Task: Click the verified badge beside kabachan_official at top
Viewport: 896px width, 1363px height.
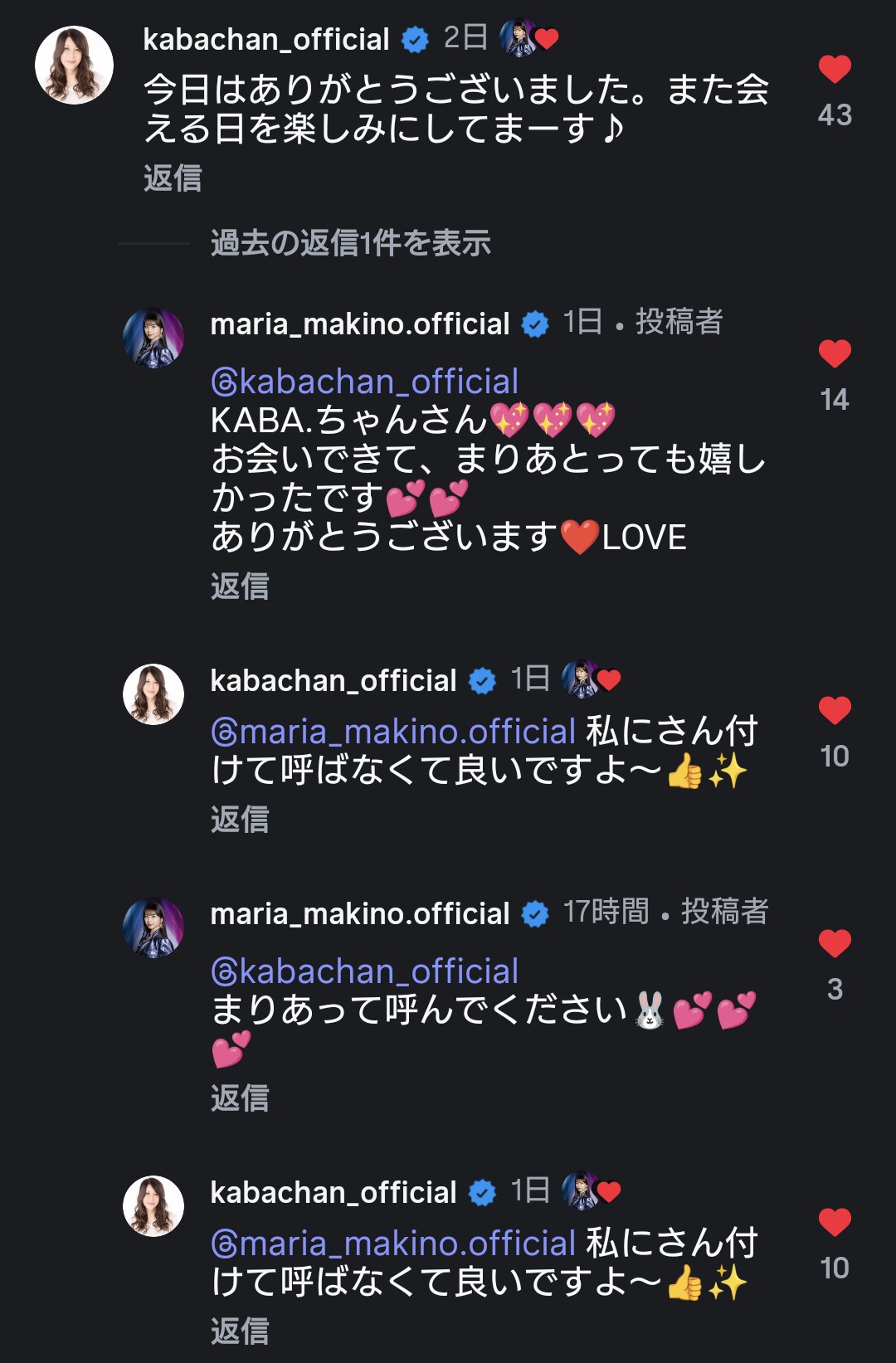Action: click(415, 39)
